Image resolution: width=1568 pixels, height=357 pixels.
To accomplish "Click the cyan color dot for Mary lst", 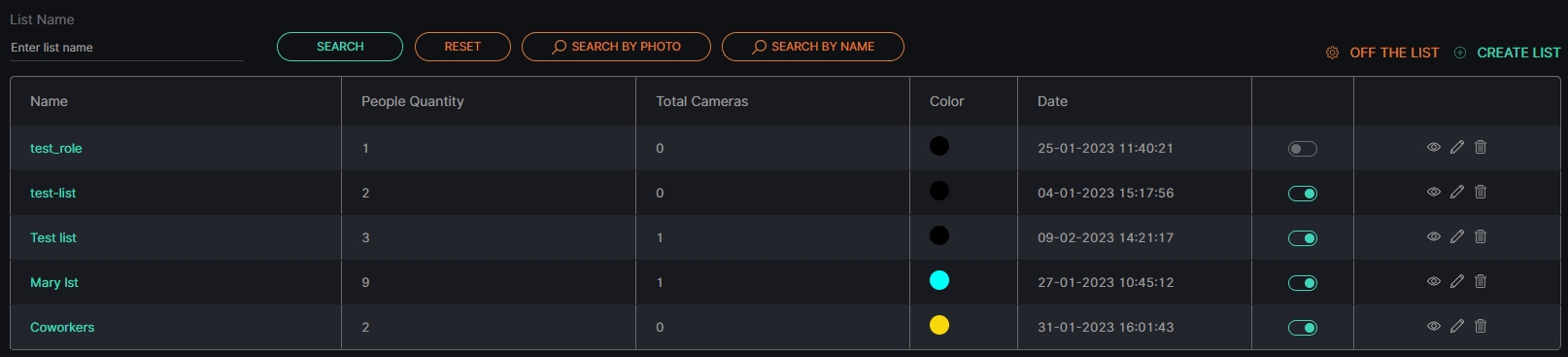I will click(x=939, y=280).
